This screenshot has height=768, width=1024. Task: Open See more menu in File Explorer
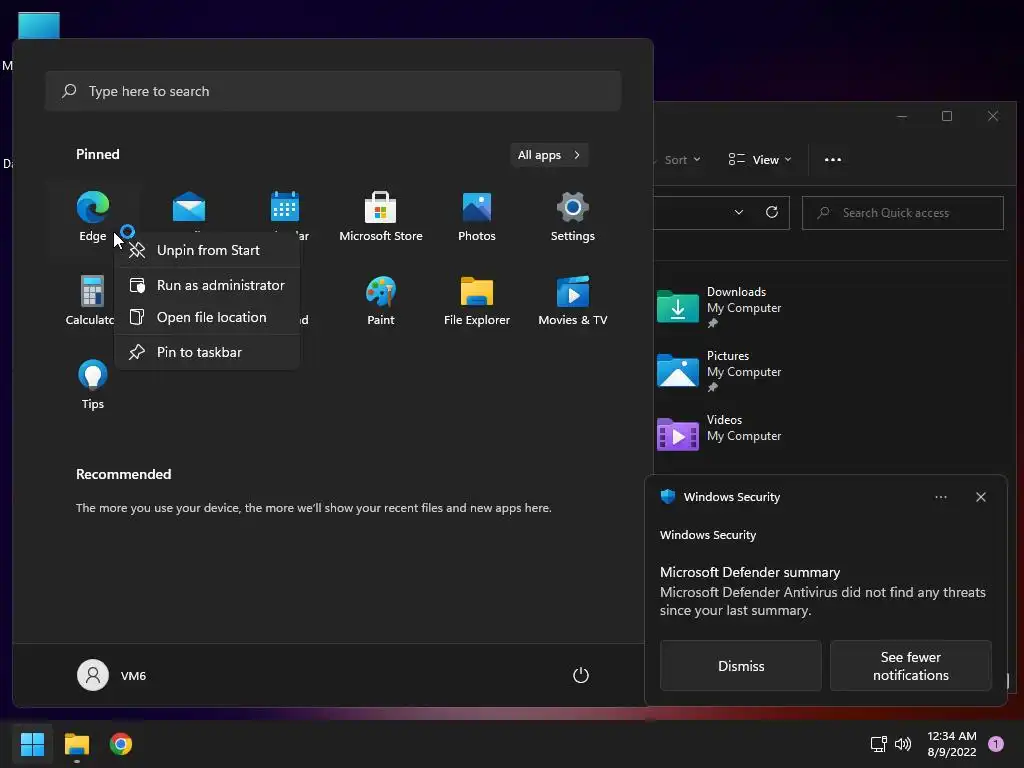[x=833, y=160]
